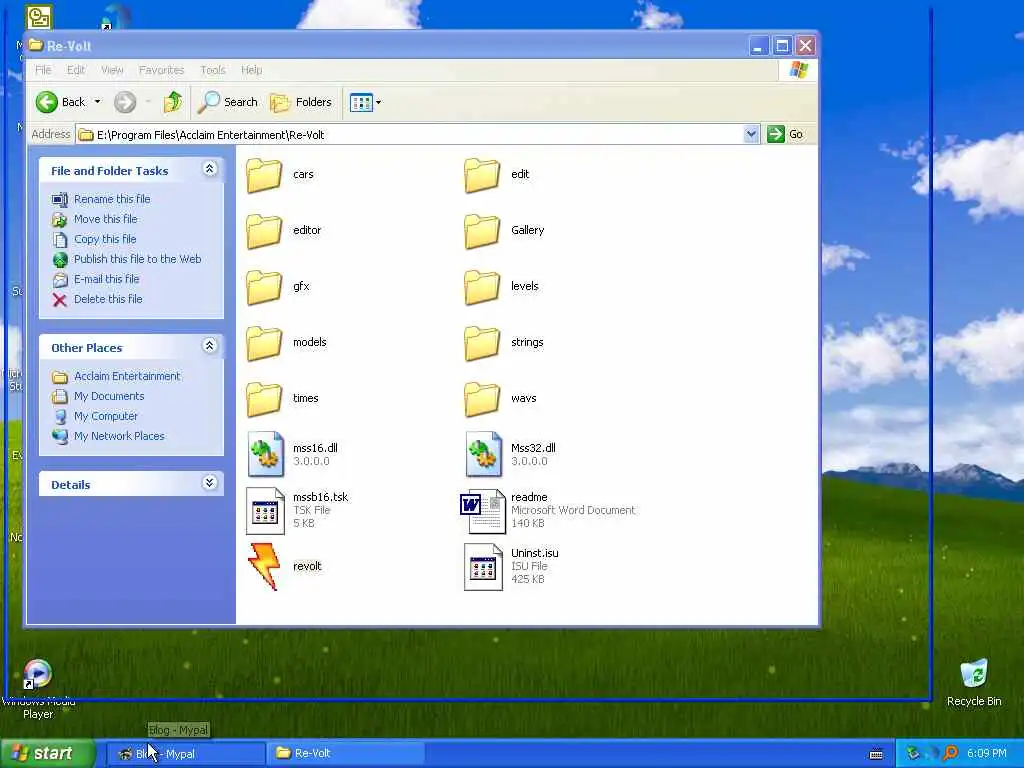Click the Forward navigation arrow
Image resolution: width=1024 pixels, height=768 pixels.
125,102
